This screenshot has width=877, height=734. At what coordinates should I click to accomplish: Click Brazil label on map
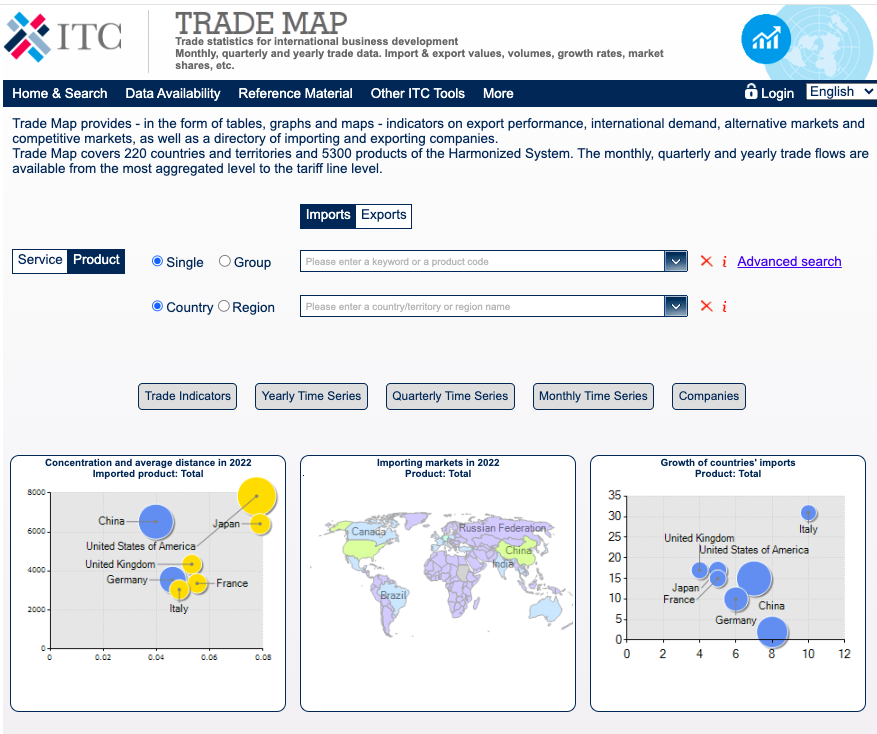[393, 595]
